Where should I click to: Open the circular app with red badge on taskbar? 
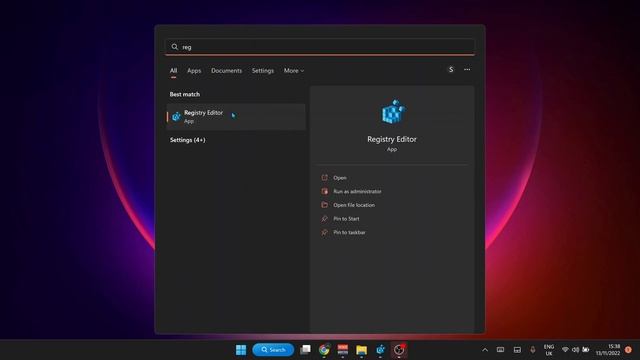pos(399,350)
